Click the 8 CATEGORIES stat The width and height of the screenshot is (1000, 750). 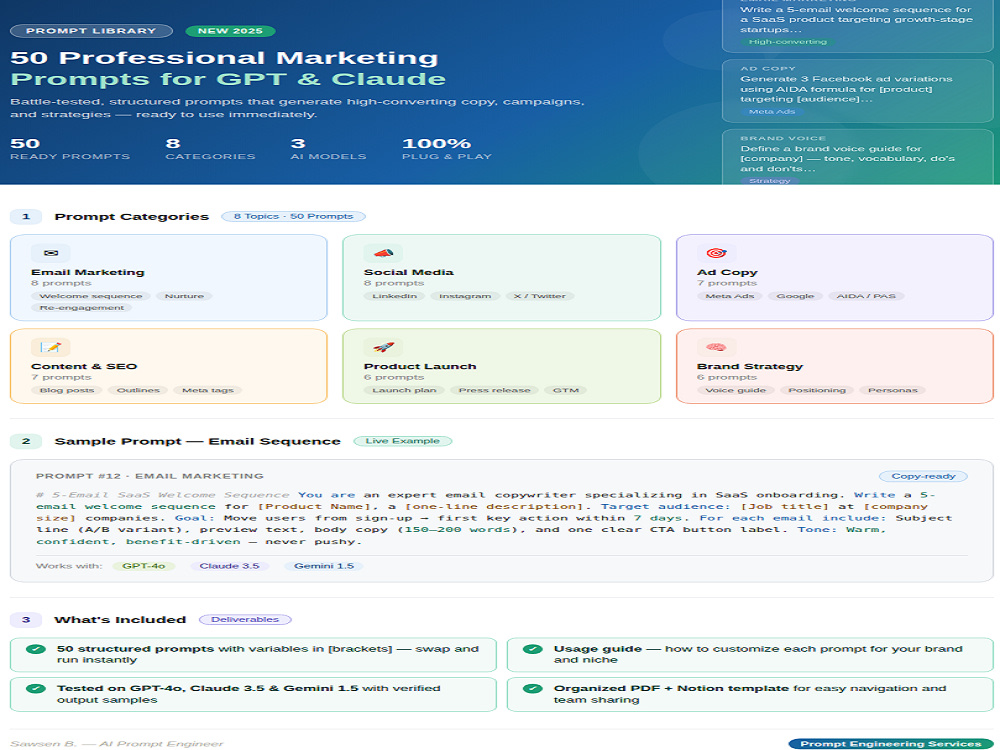(210, 149)
